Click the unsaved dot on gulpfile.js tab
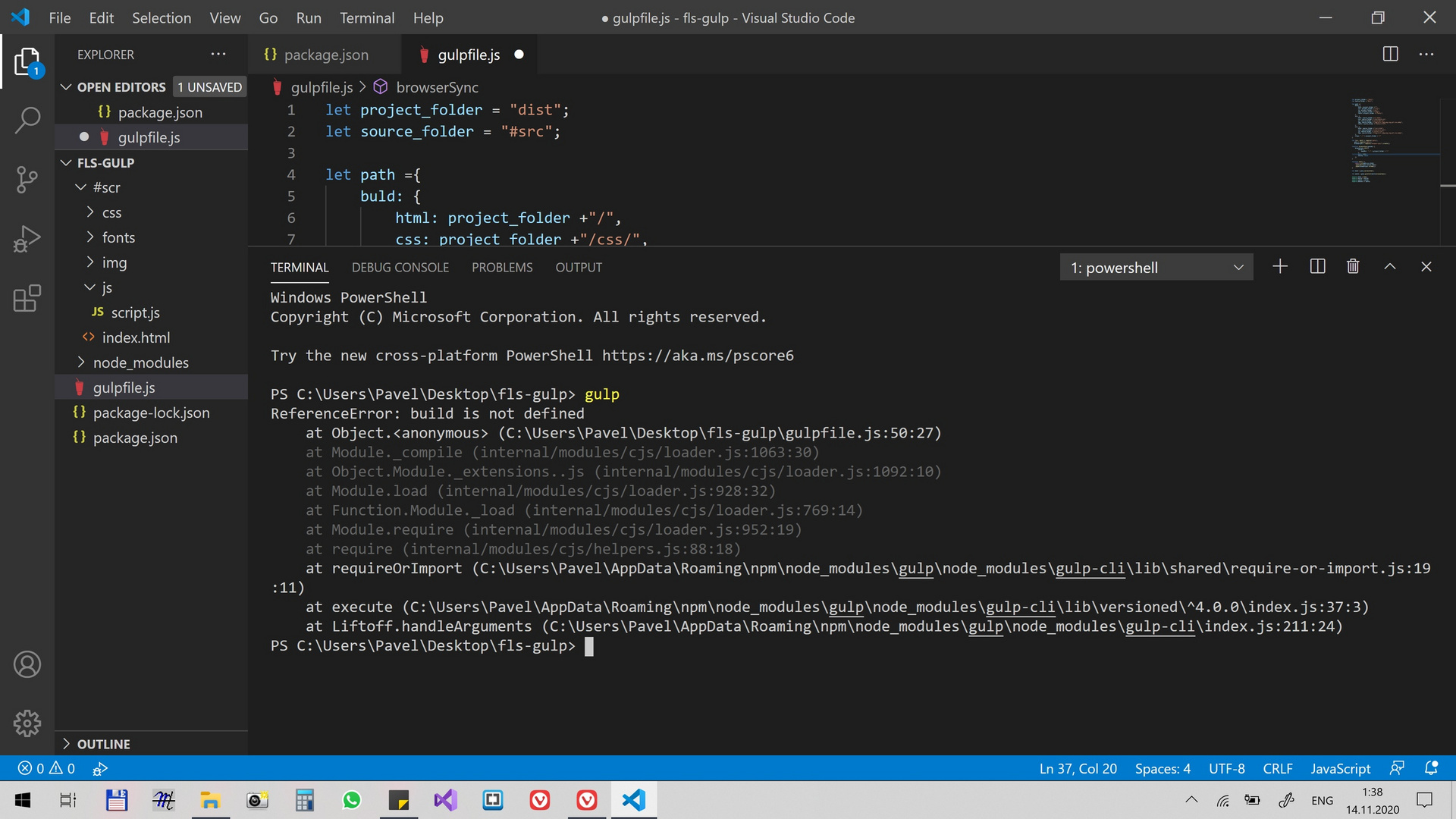The height and width of the screenshot is (819, 1456). 519,55
